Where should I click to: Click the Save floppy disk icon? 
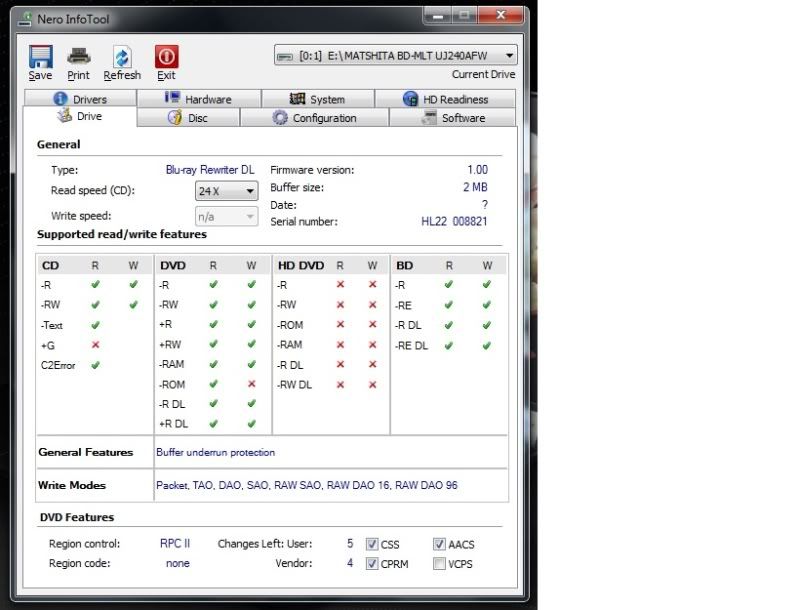pos(40,57)
